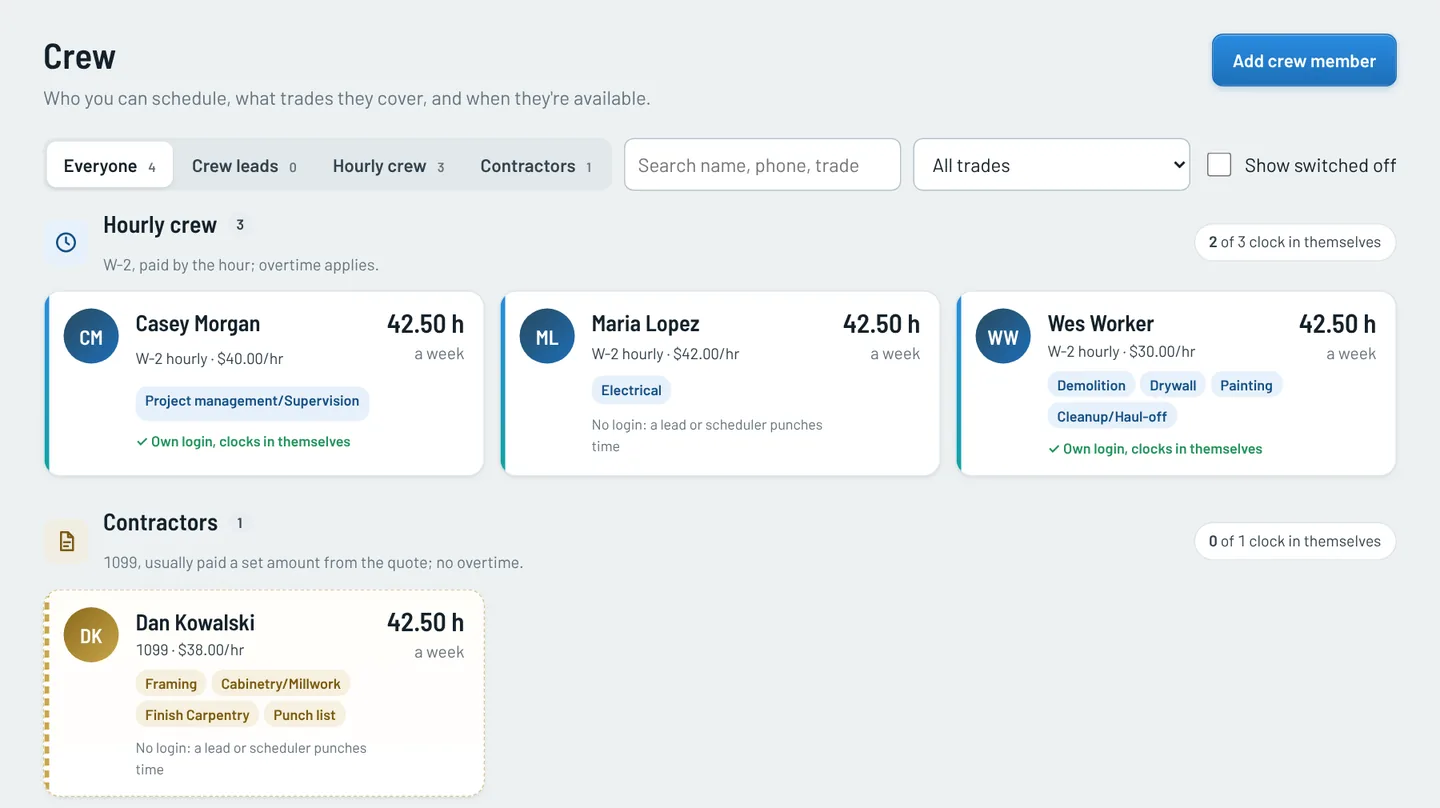
Task: Open Casey Morgan's crew card name
Action: pyautogui.click(x=198, y=324)
